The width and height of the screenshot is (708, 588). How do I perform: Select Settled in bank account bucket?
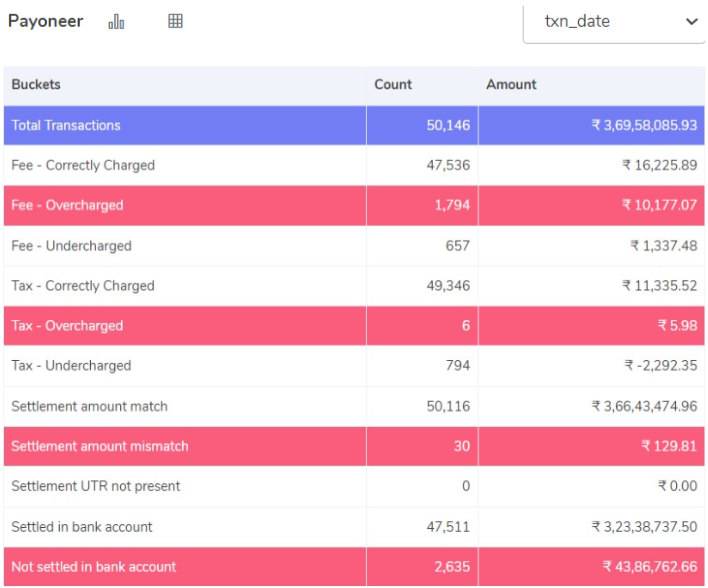82,527
